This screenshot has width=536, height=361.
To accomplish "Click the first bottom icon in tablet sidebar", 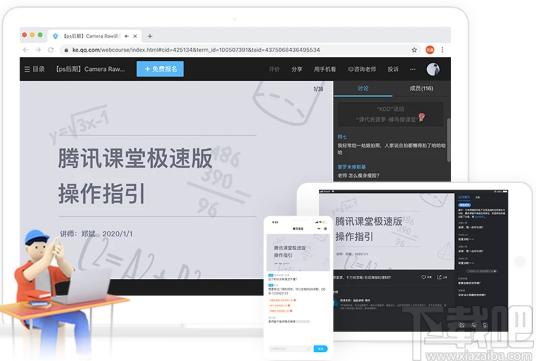I will point(462,325).
